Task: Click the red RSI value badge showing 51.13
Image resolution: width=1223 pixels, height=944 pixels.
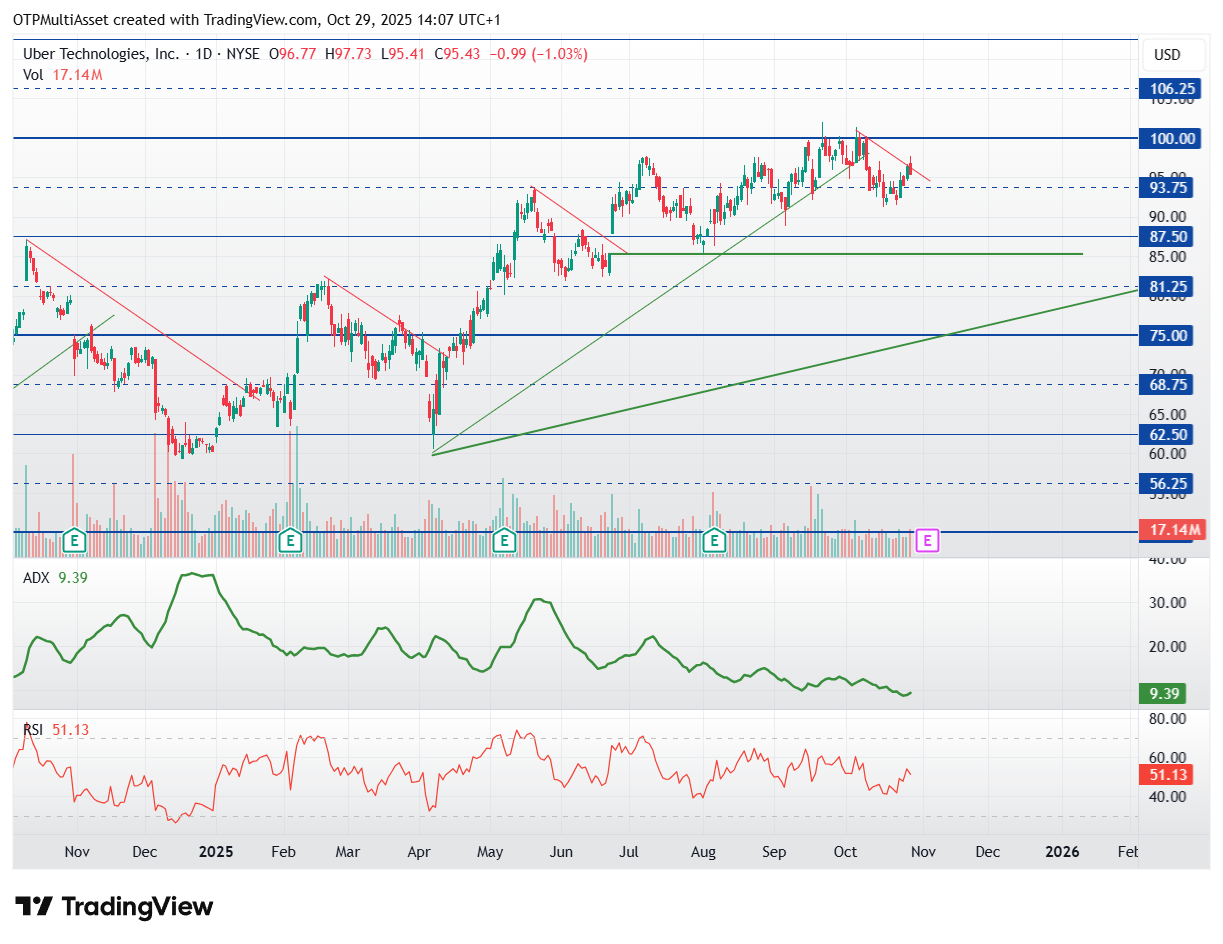Action: pos(1166,775)
